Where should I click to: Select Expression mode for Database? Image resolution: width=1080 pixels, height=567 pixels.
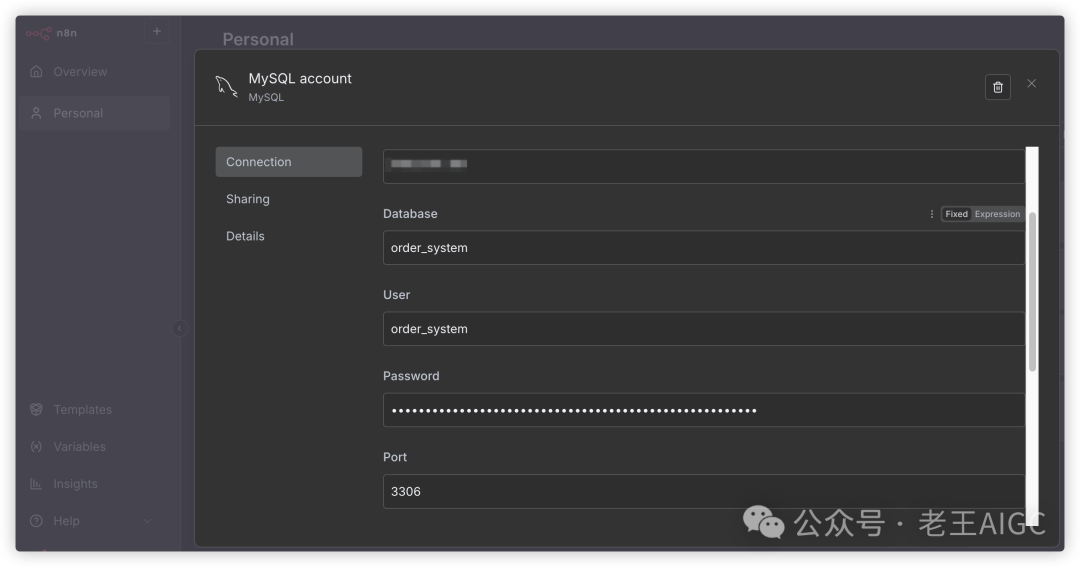point(997,214)
